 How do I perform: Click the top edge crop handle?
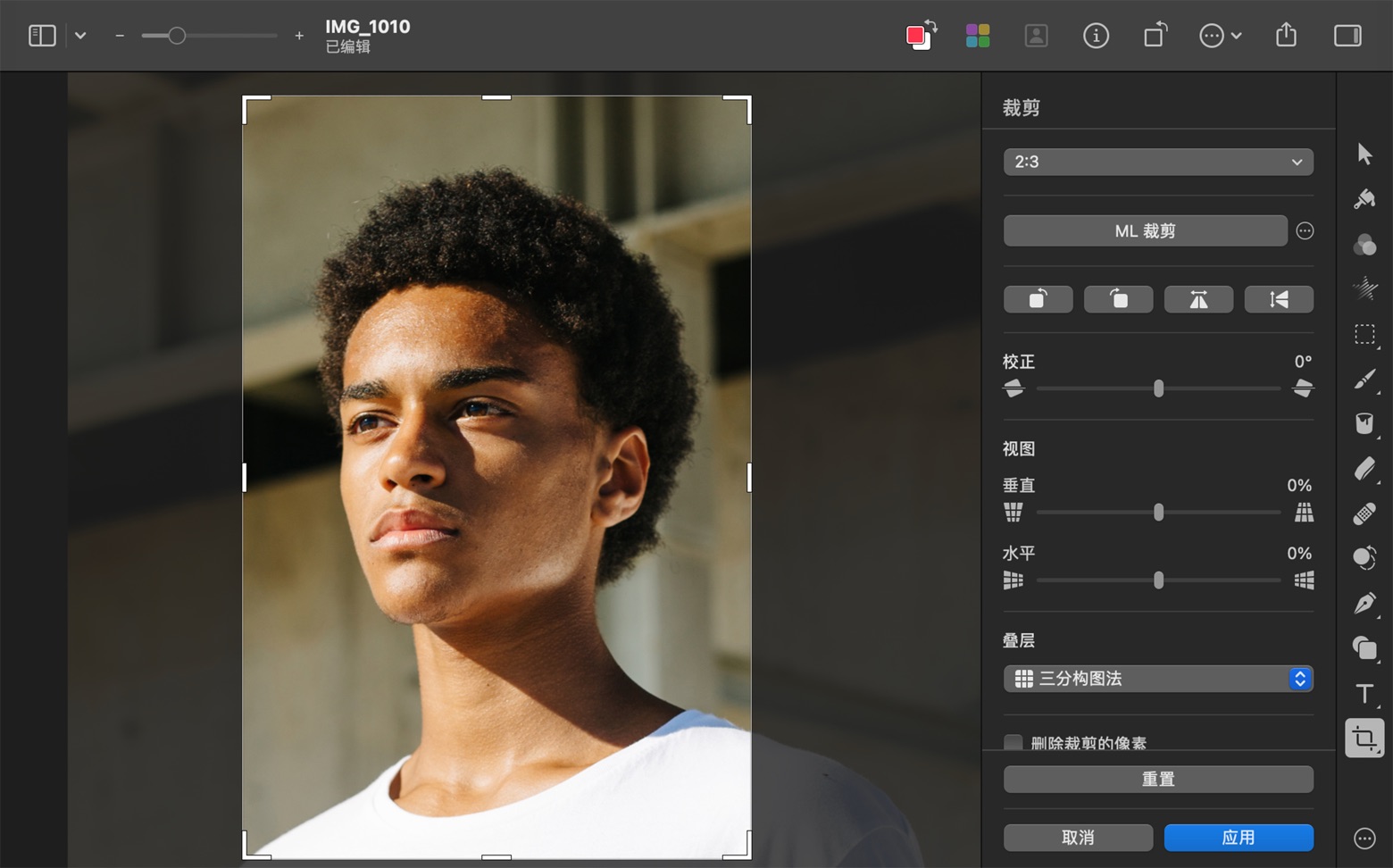click(x=496, y=97)
